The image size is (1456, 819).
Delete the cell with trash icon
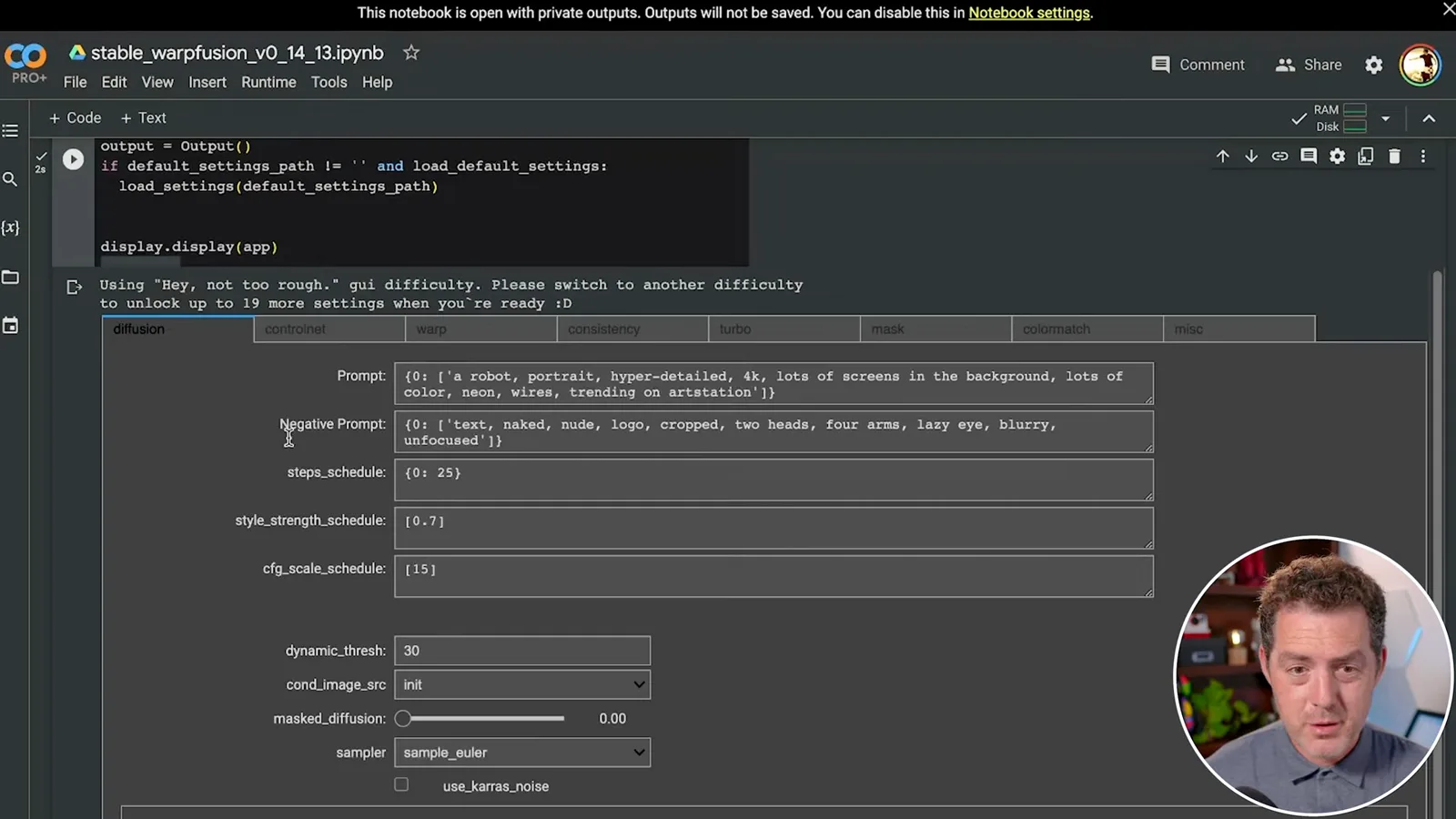click(1394, 157)
